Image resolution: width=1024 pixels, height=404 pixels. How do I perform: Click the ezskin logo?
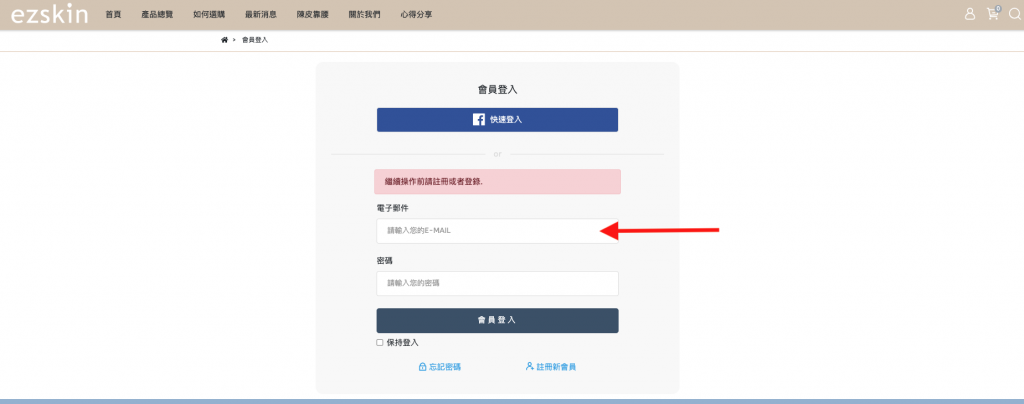click(x=49, y=14)
